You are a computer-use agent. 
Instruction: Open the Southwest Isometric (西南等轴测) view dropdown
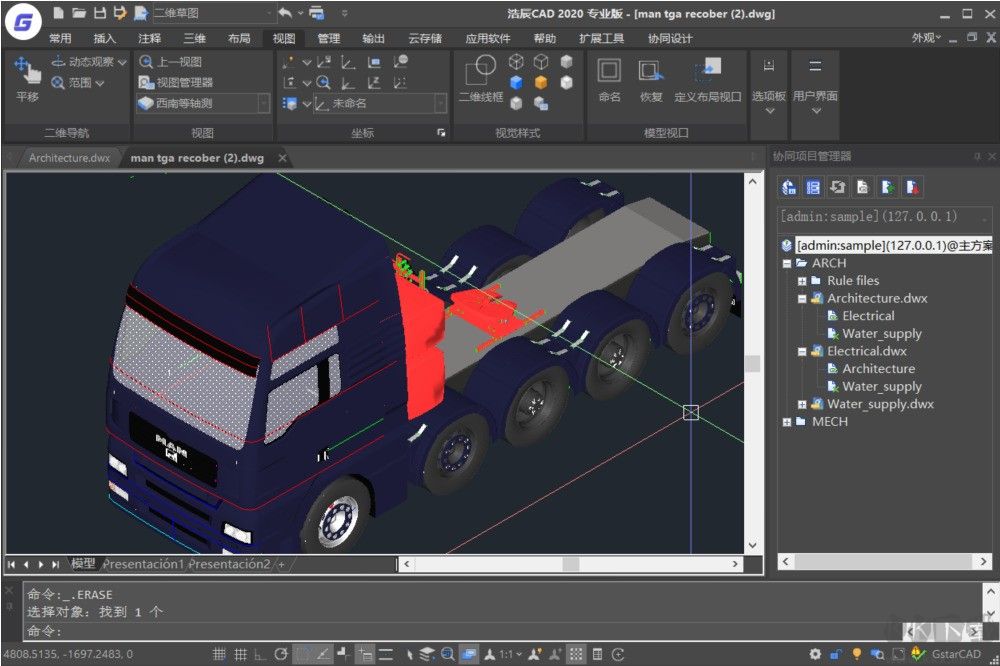(x=264, y=103)
